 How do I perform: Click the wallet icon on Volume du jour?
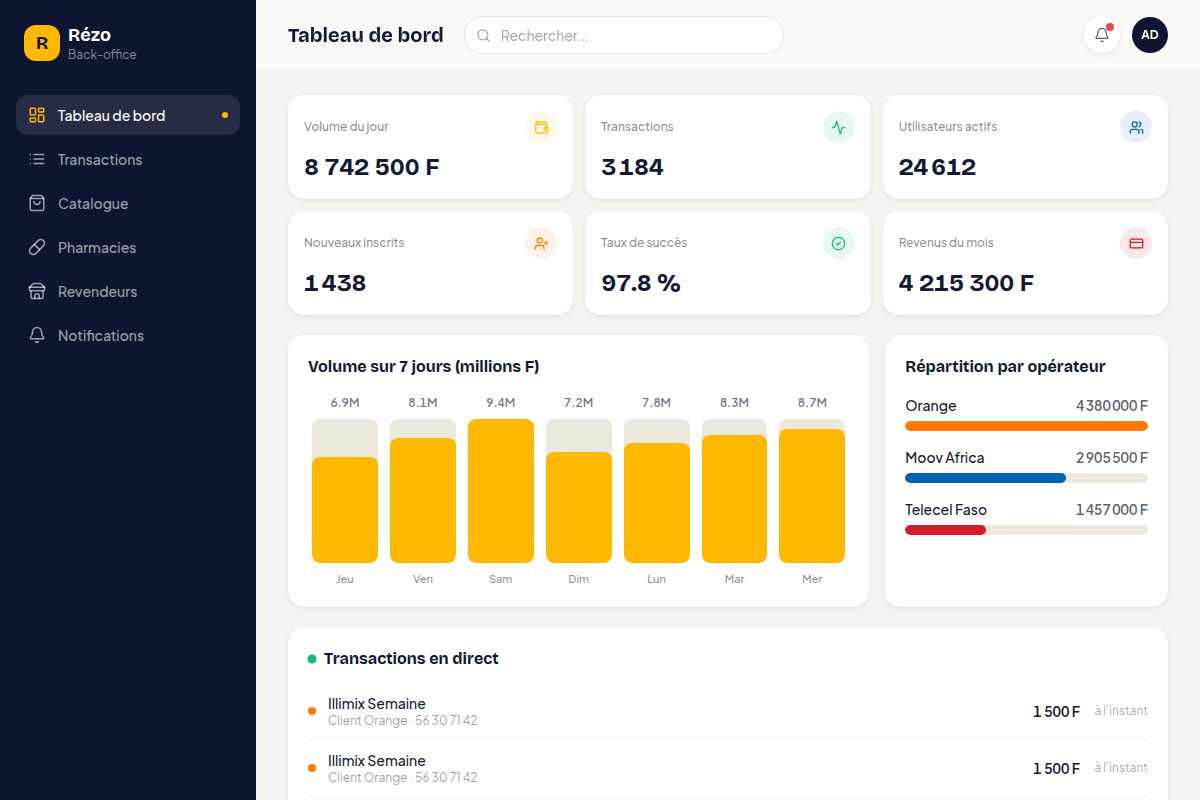tap(541, 127)
